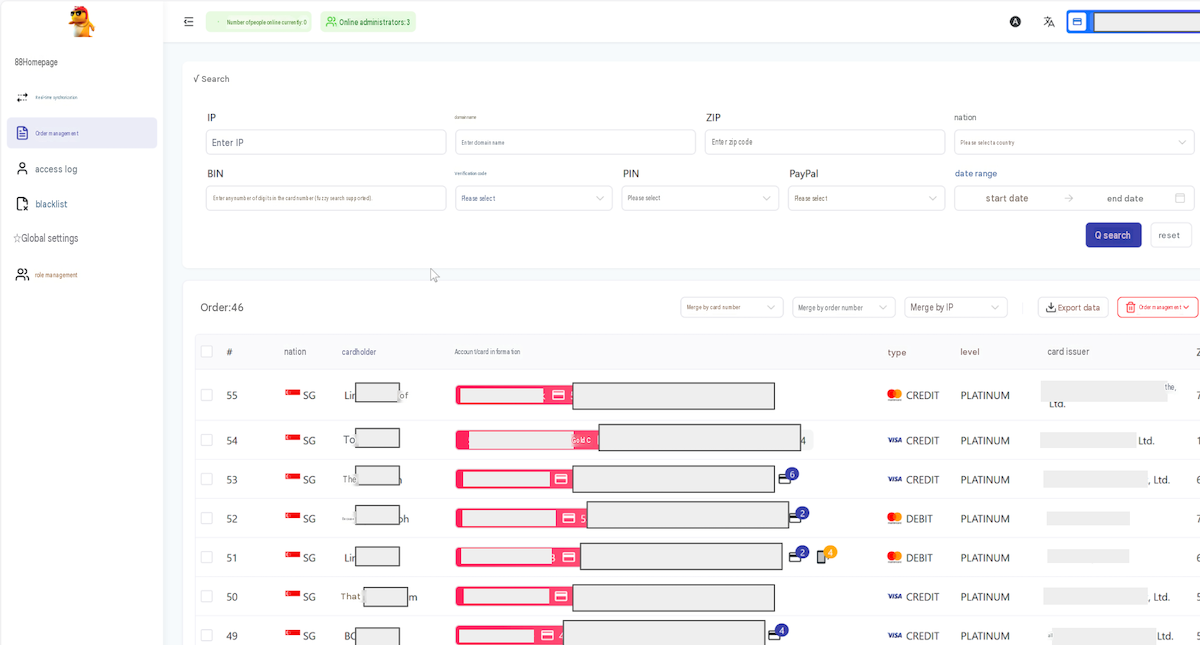Open the access log menu item
The width and height of the screenshot is (1200, 645).
coord(81,169)
